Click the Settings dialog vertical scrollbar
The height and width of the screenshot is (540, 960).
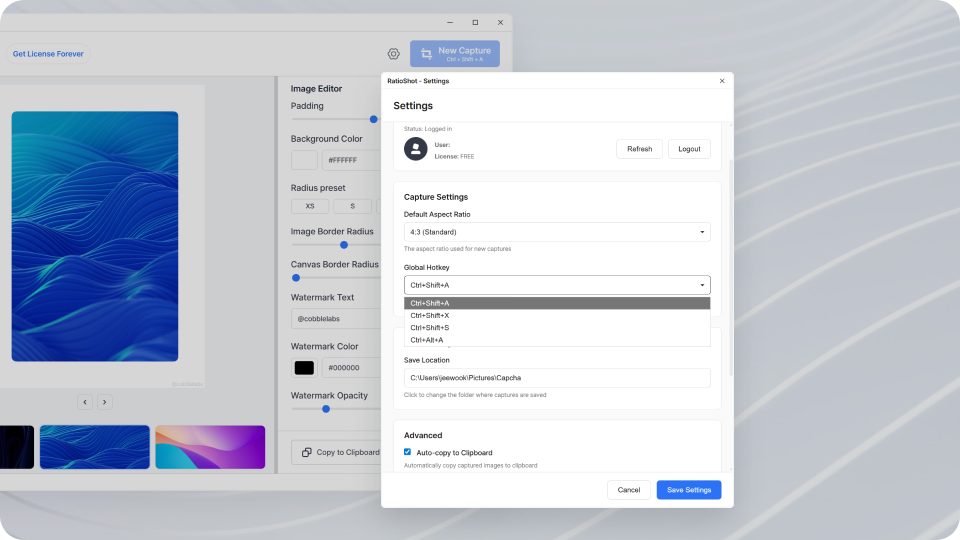pyautogui.click(x=731, y=268)
